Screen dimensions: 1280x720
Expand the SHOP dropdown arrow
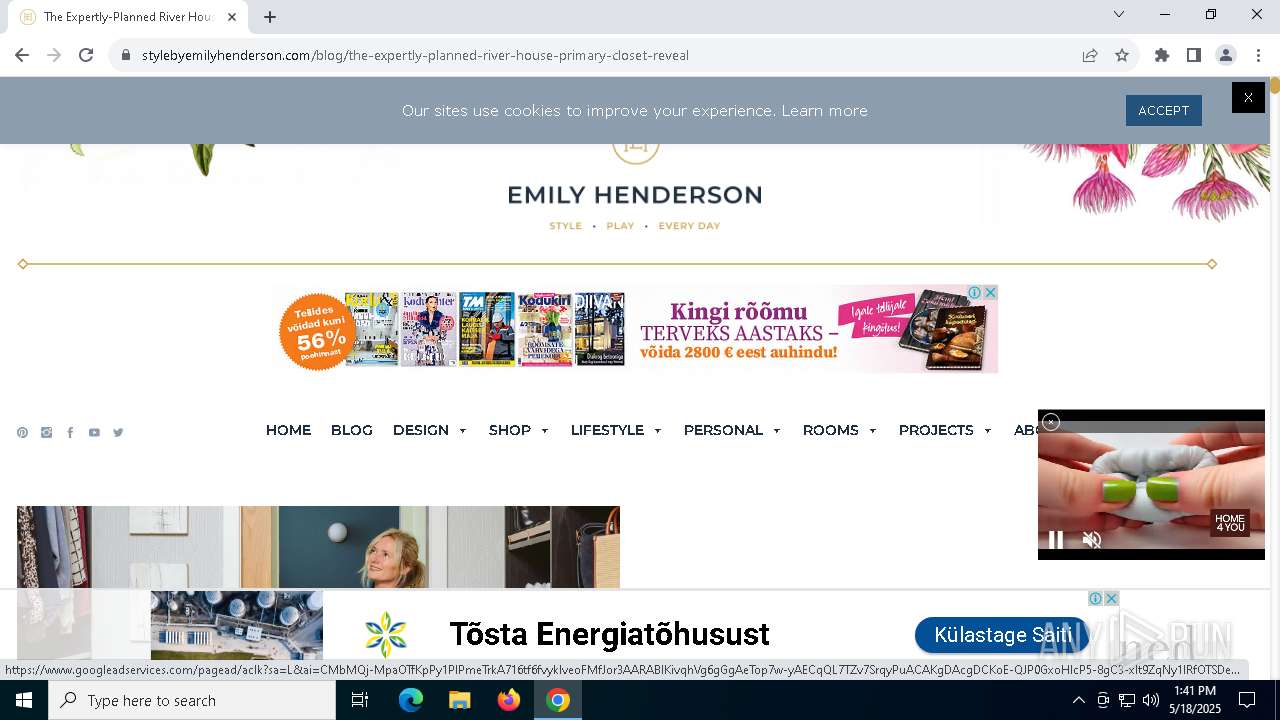[x=544, y=431]
